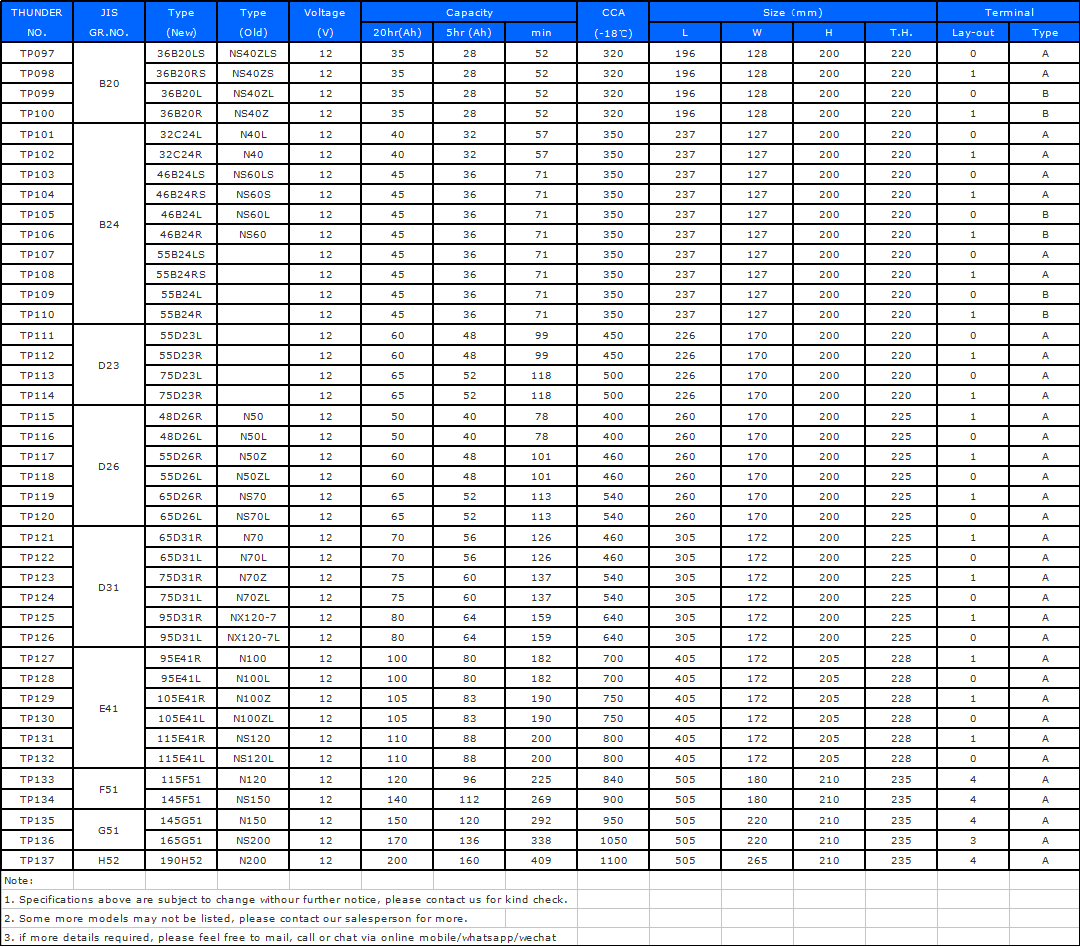Click the T.H. subheader
1080x947 pixels.
pyautogui.click(x=901, y=32)
